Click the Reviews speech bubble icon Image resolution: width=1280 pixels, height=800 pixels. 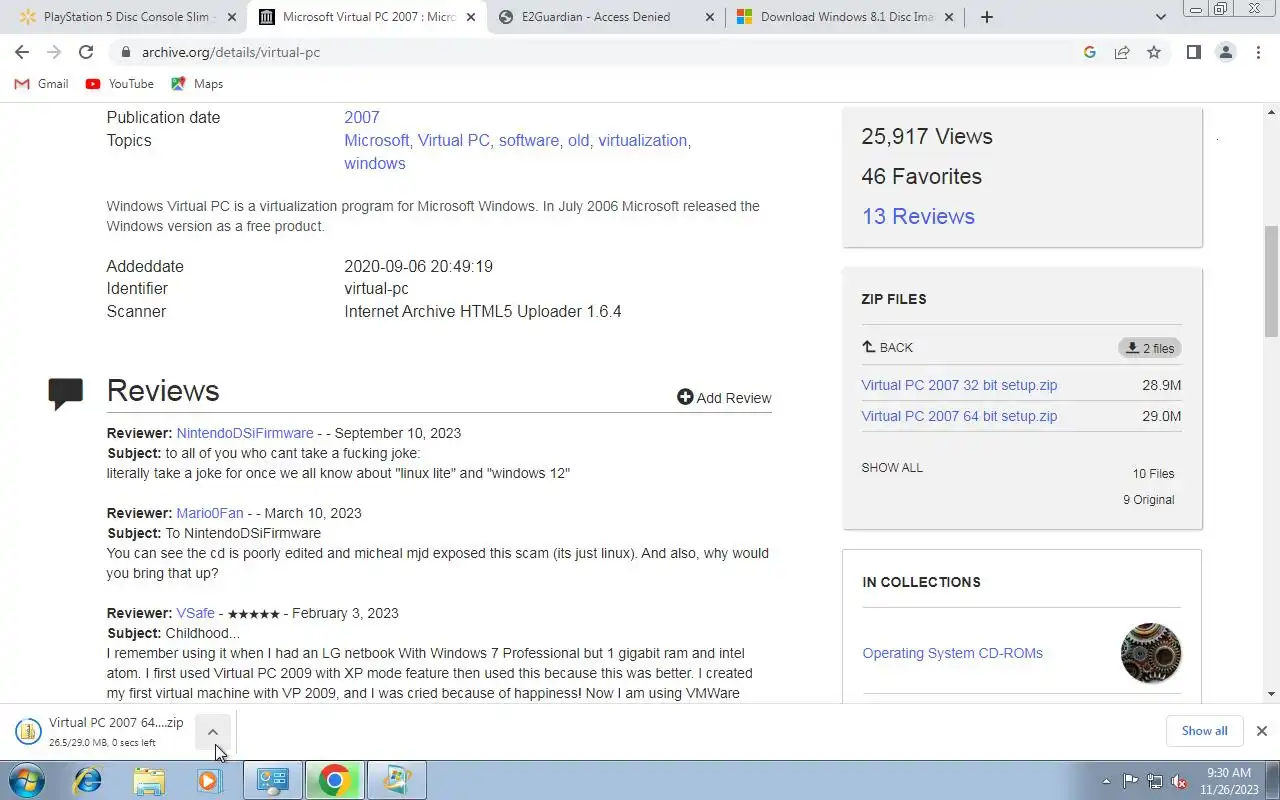[66, 393]
